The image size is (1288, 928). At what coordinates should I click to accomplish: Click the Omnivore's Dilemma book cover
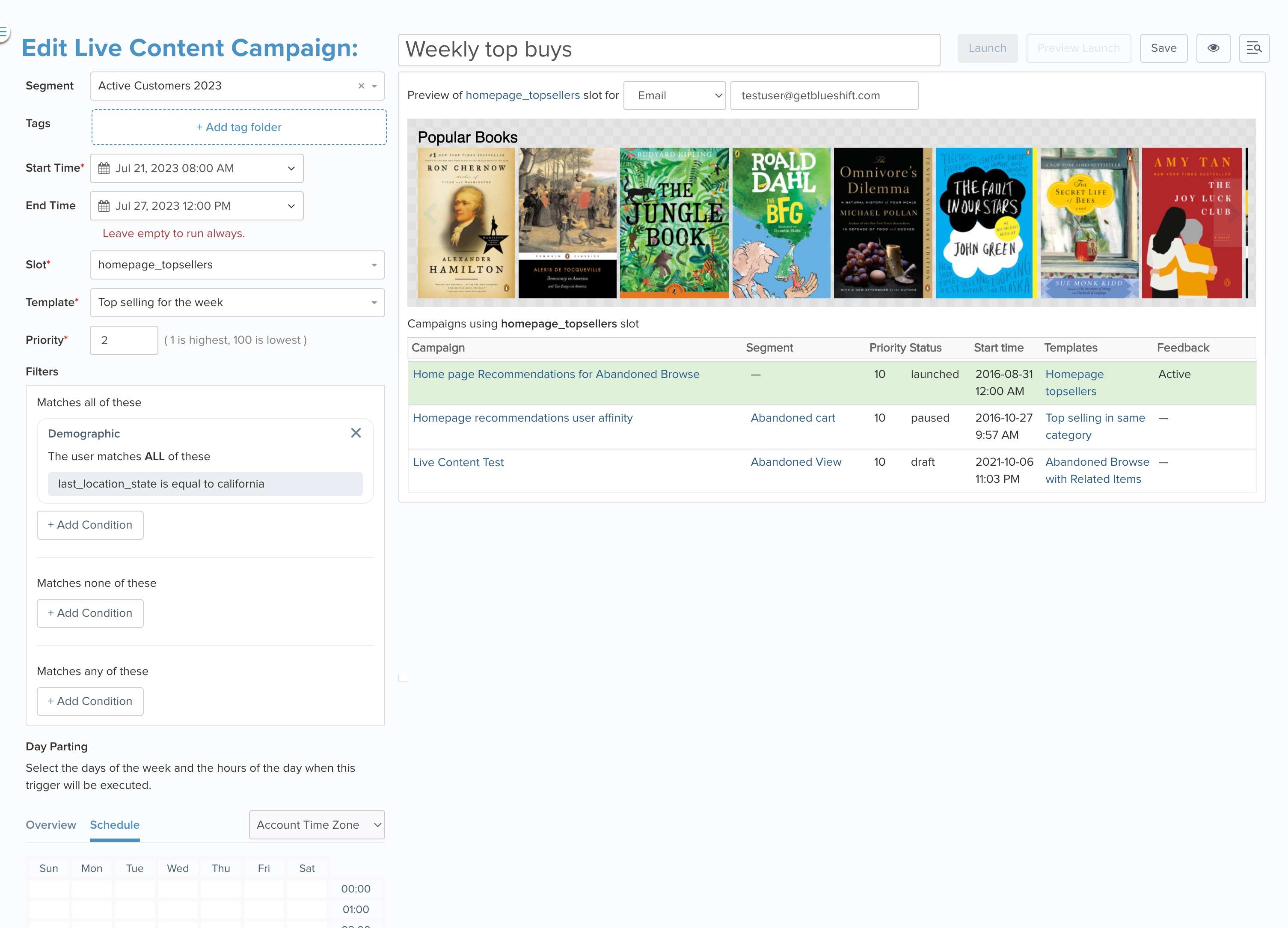click(883, 223)
